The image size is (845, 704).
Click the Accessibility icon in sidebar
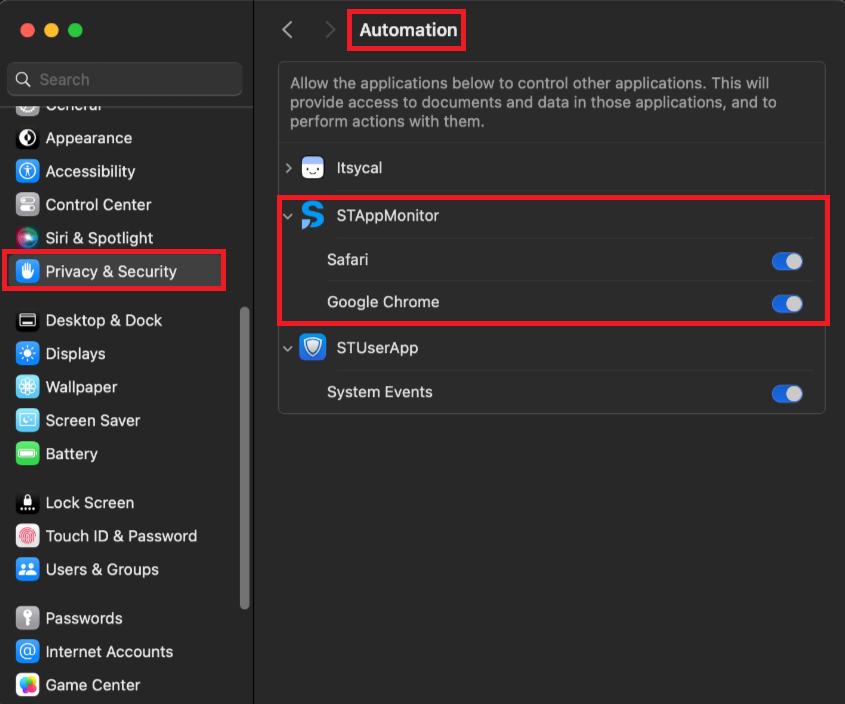[27, 171]
